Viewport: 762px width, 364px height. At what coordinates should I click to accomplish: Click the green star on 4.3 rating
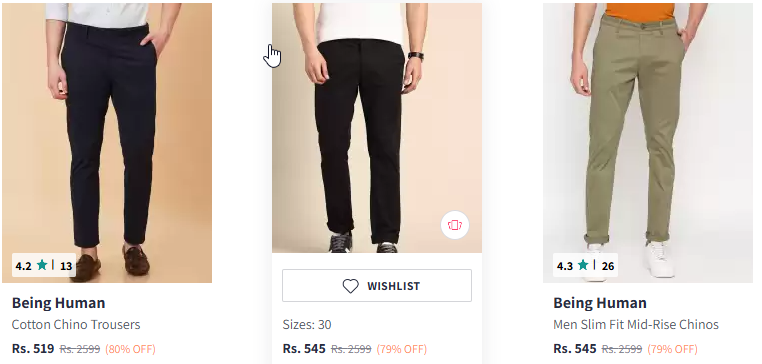583,265
